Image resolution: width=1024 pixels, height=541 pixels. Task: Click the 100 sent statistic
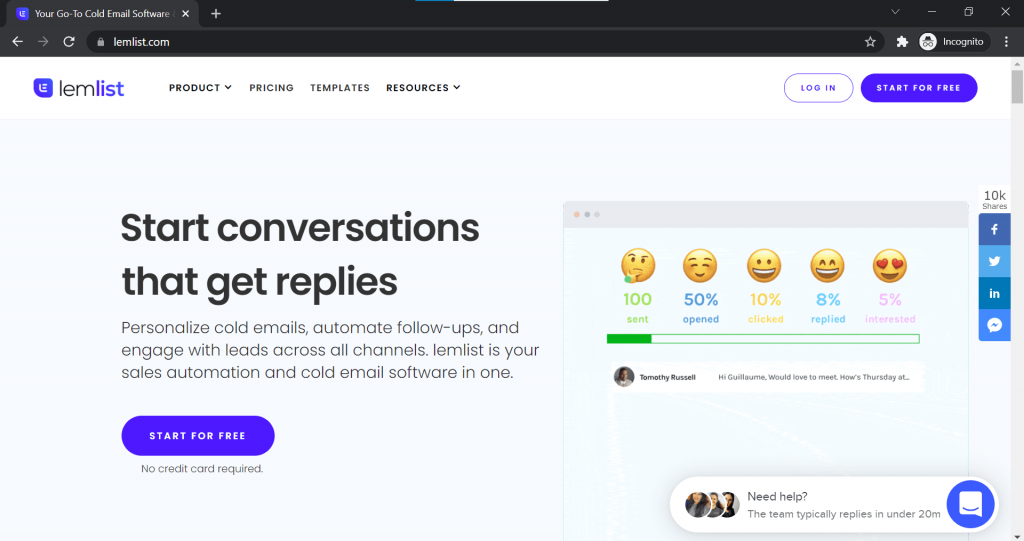(x=637, y=308)
